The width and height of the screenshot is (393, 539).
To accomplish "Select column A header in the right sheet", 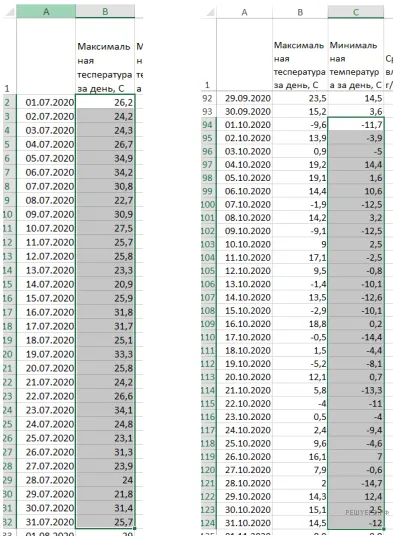I will pyautogui.click(x=244, y=12).
